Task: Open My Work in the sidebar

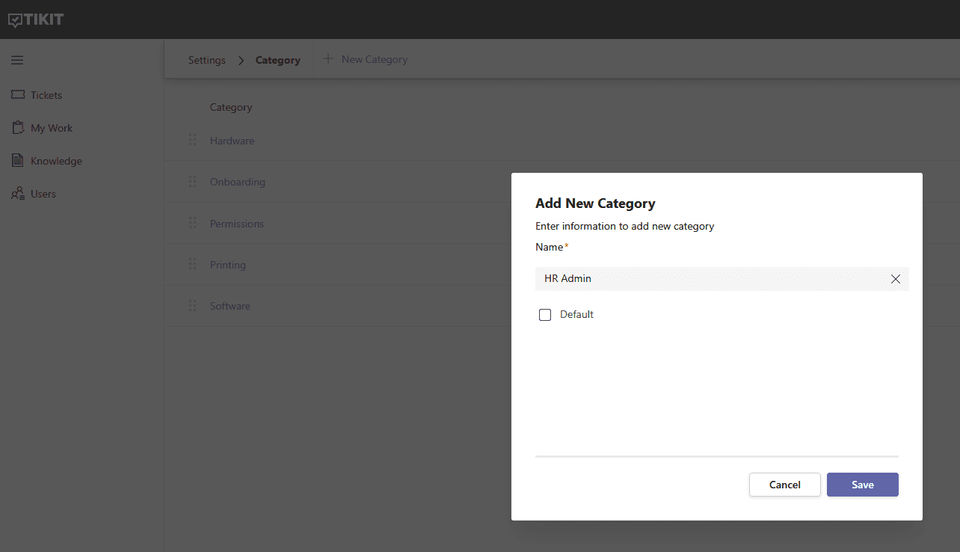Action: tap(51, 128)
